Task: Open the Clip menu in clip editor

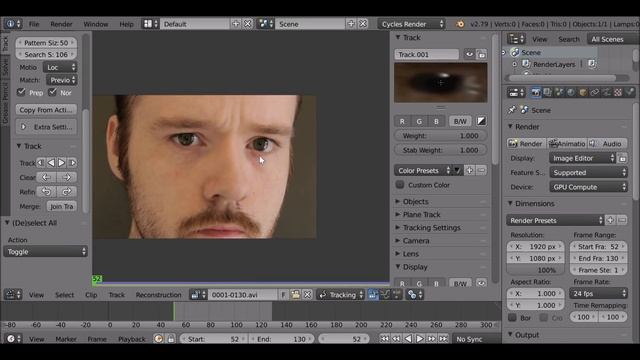Action: click(x=91, y=295)
